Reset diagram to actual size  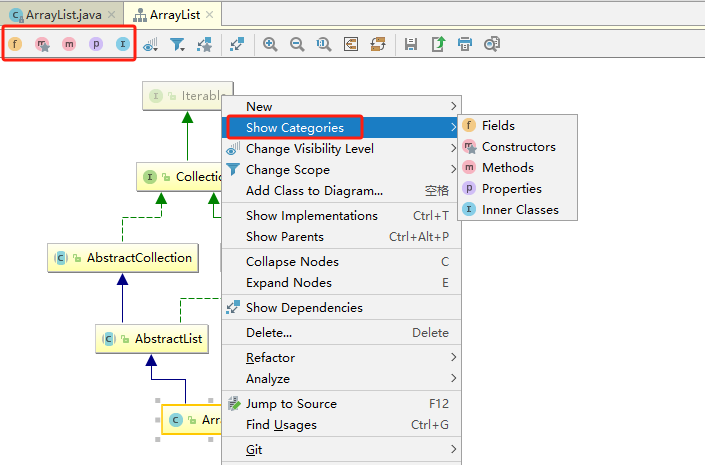click(324, 44)
